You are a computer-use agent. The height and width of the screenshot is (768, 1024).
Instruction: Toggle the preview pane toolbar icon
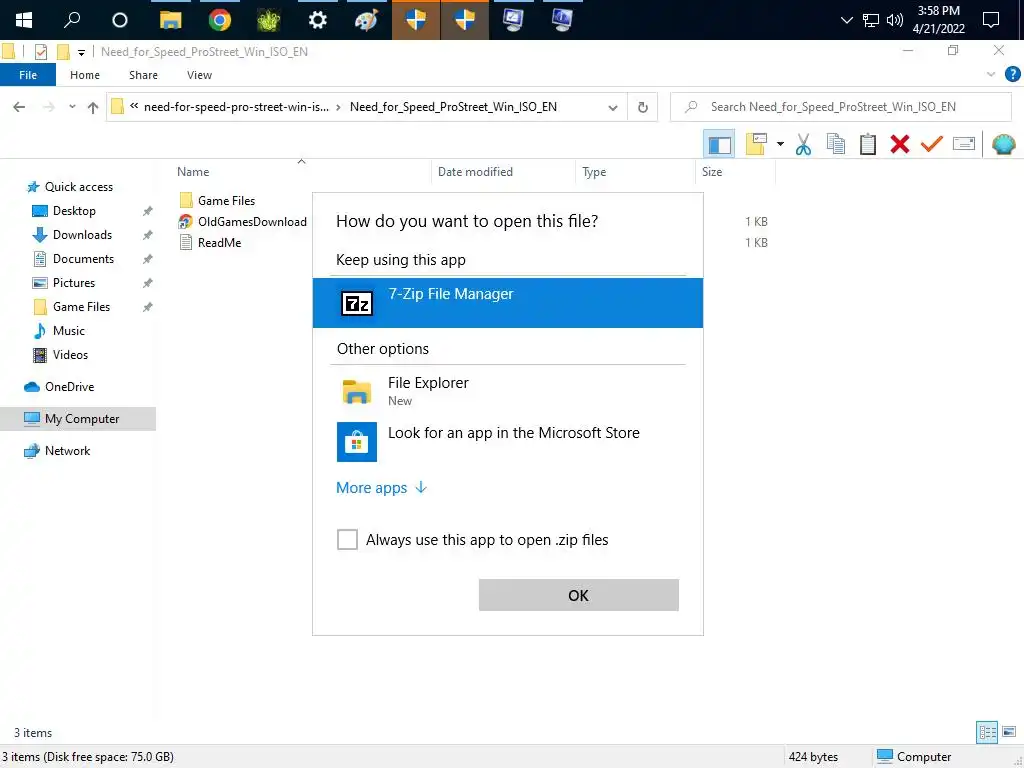point(719,144)
